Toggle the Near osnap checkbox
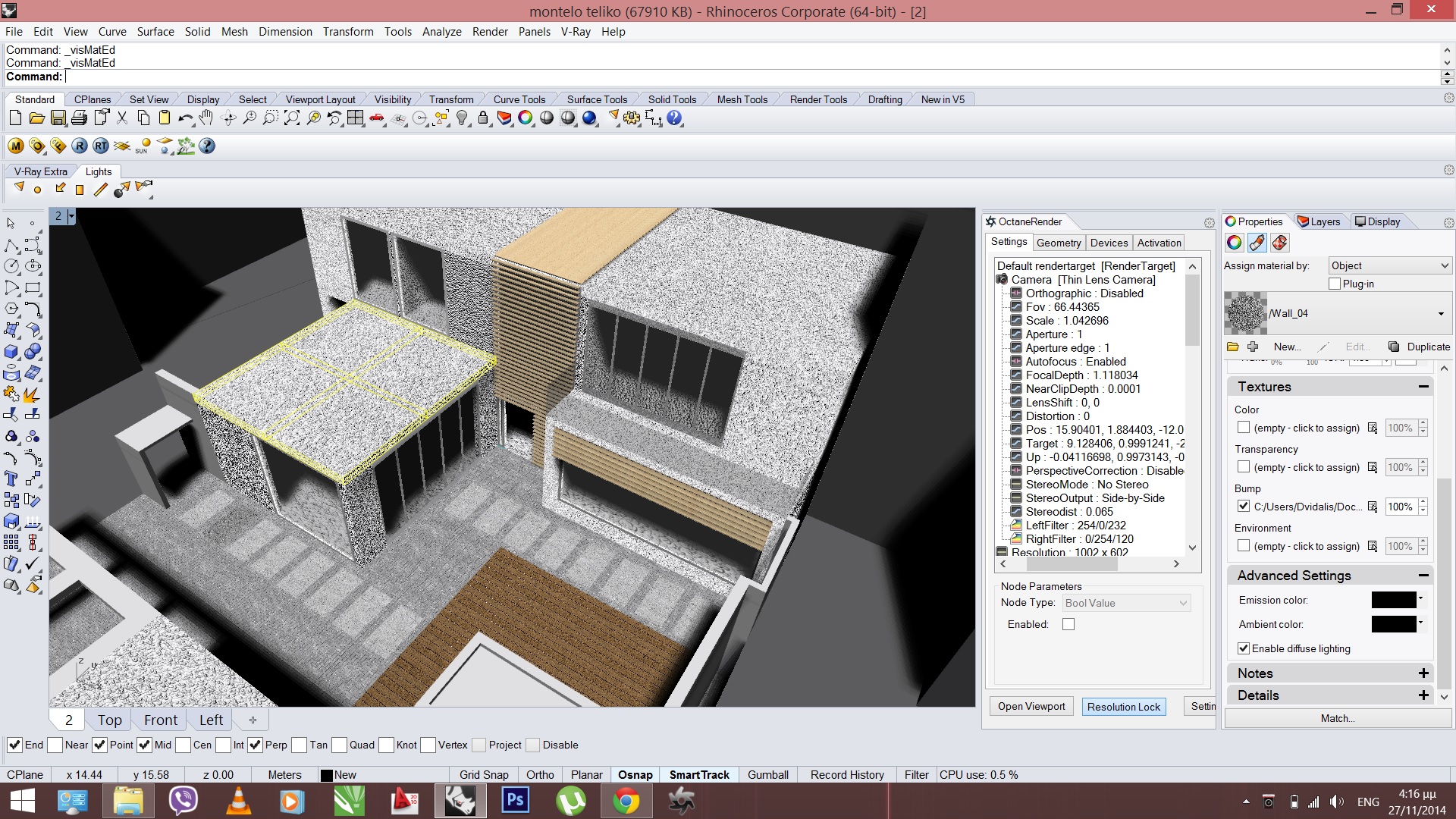1456x819 pixels. (55, 745)
